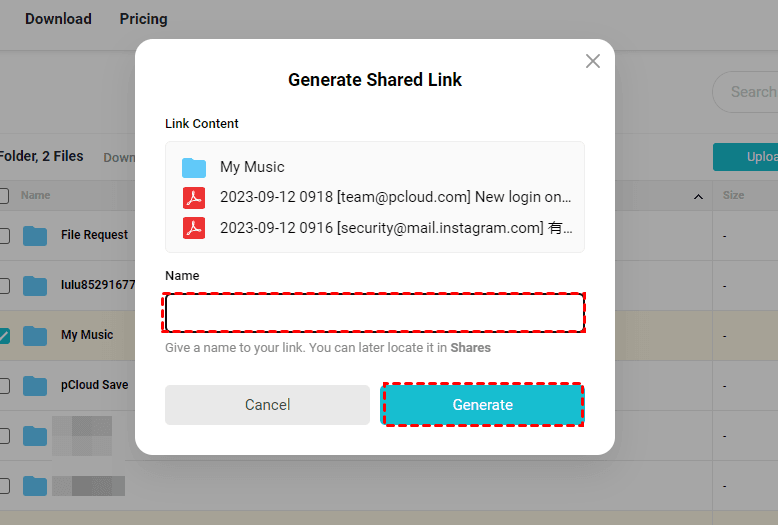Click the PDF icon for security@mail.instagram.com file

pos(194,228)
